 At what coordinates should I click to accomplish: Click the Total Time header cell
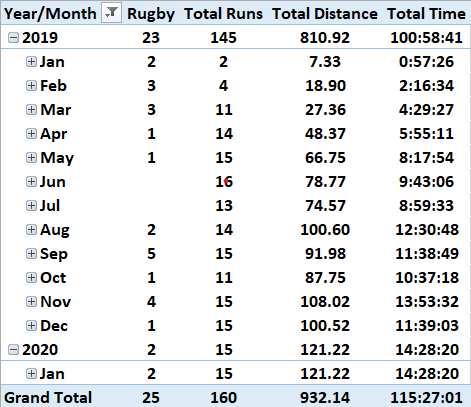(x=426, y=14)
